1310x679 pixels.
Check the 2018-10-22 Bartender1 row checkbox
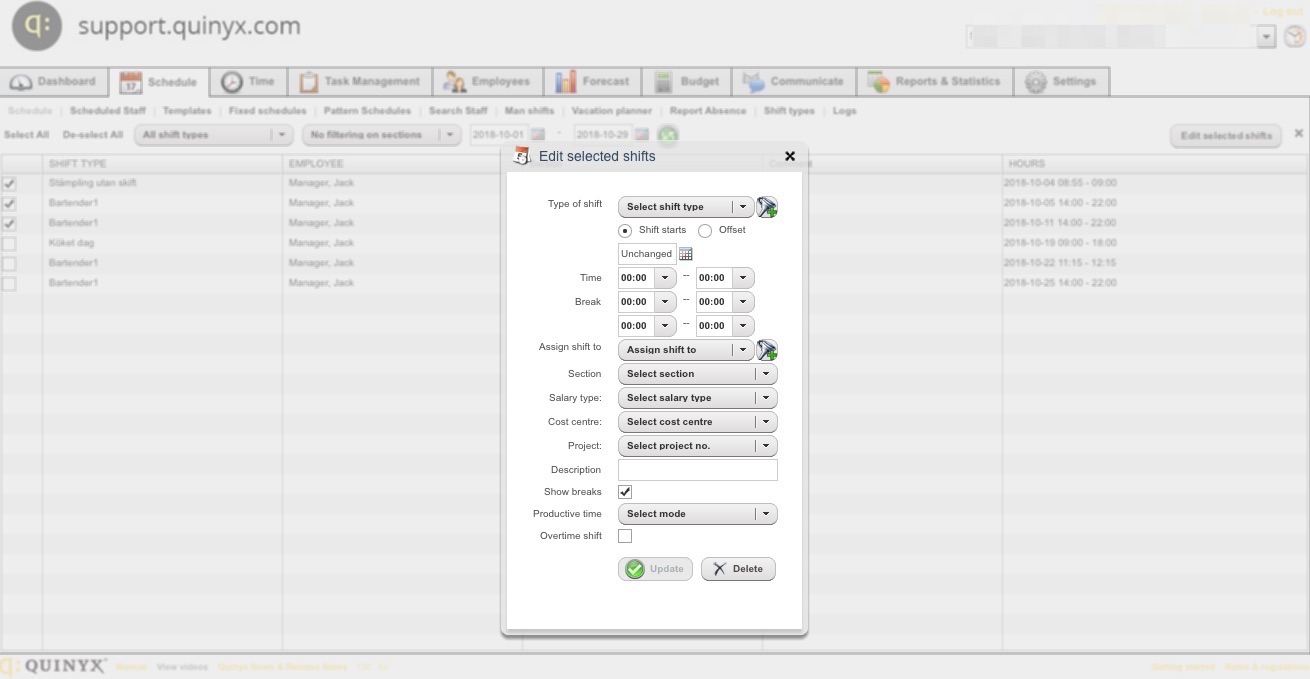[x=9, y=264]
